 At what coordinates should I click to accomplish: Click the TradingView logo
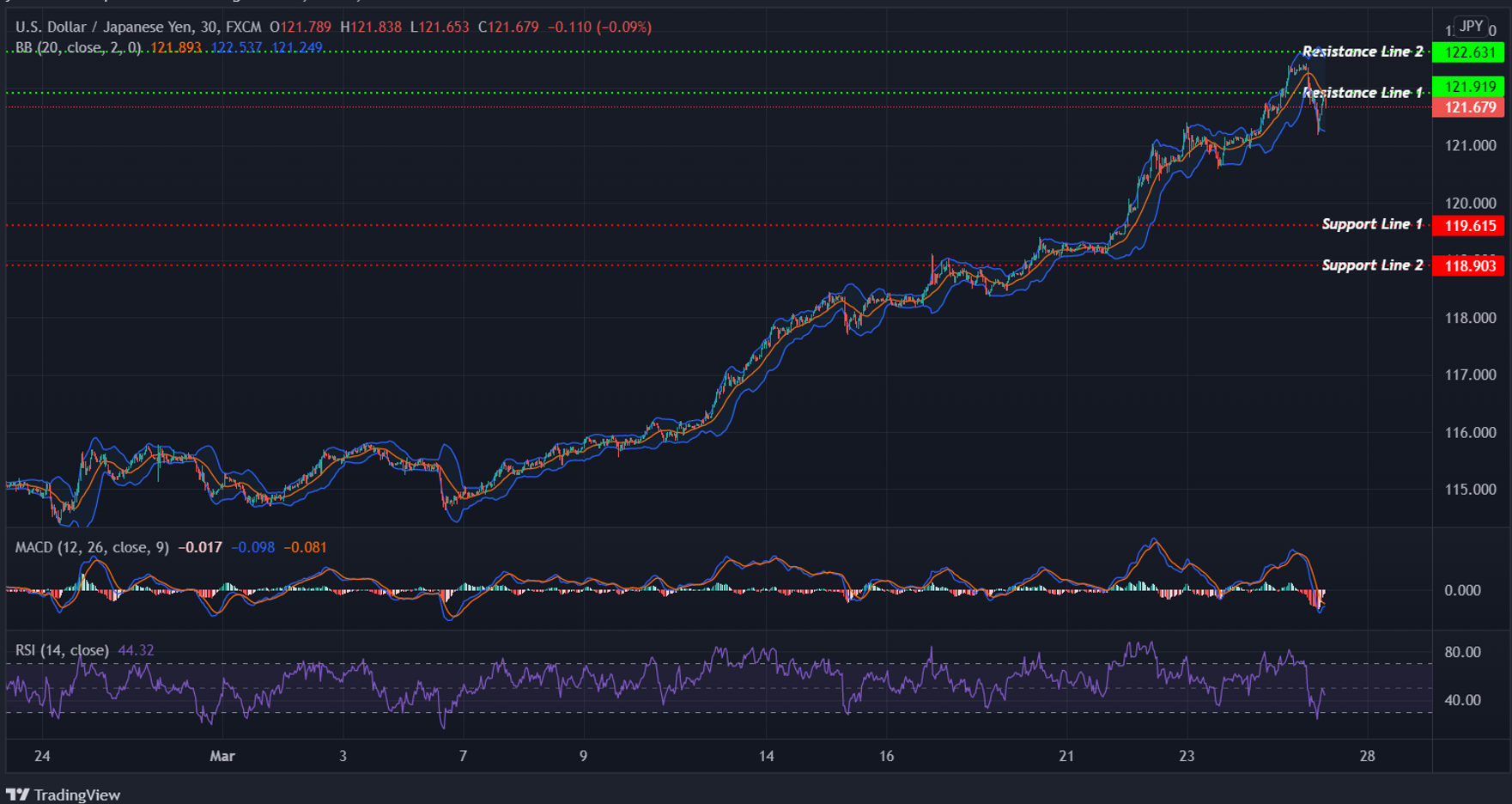(64, 795)
